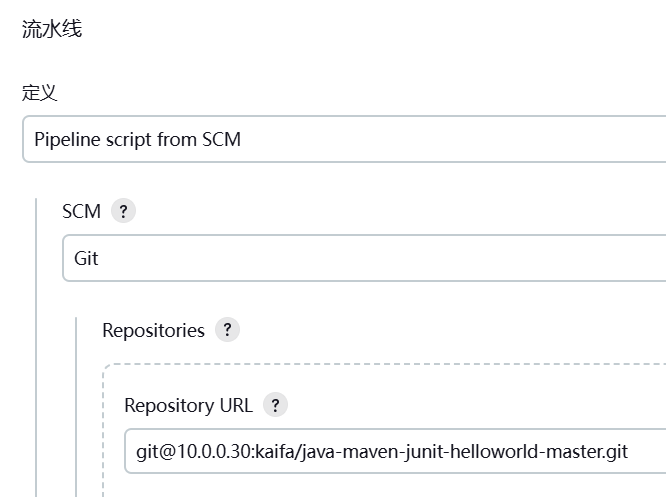Show help for the Repositories section
The image size is (666, 497).
click(227, 330)
